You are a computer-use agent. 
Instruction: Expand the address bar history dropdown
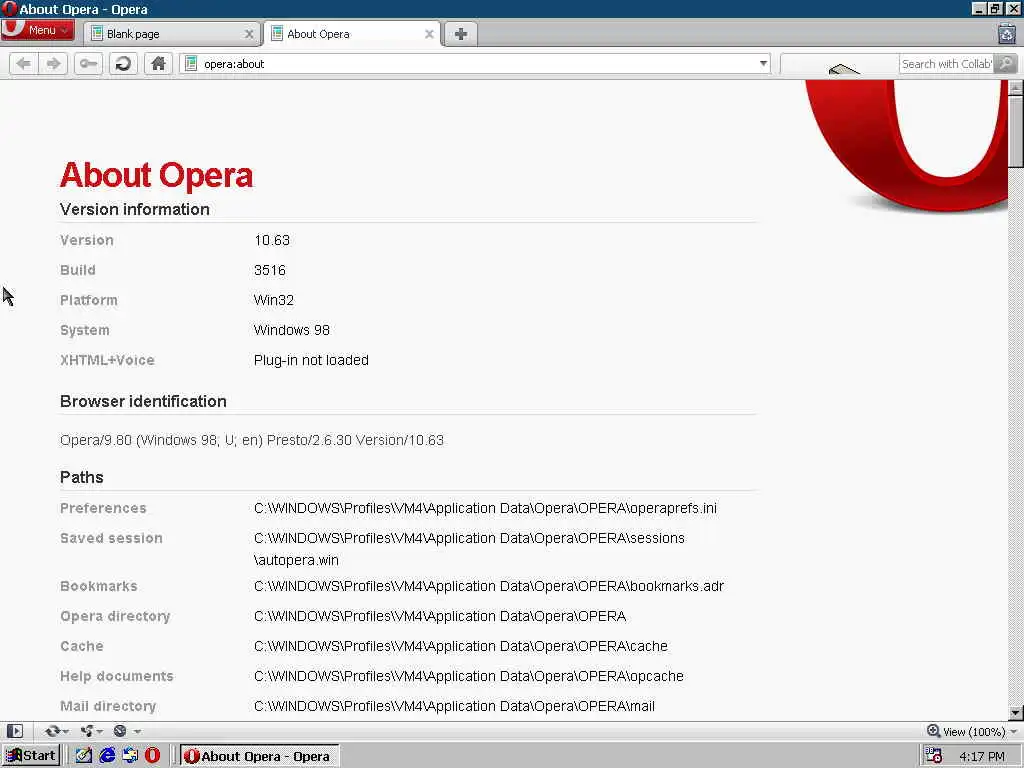pyautogui.click(x=763, y=63)
